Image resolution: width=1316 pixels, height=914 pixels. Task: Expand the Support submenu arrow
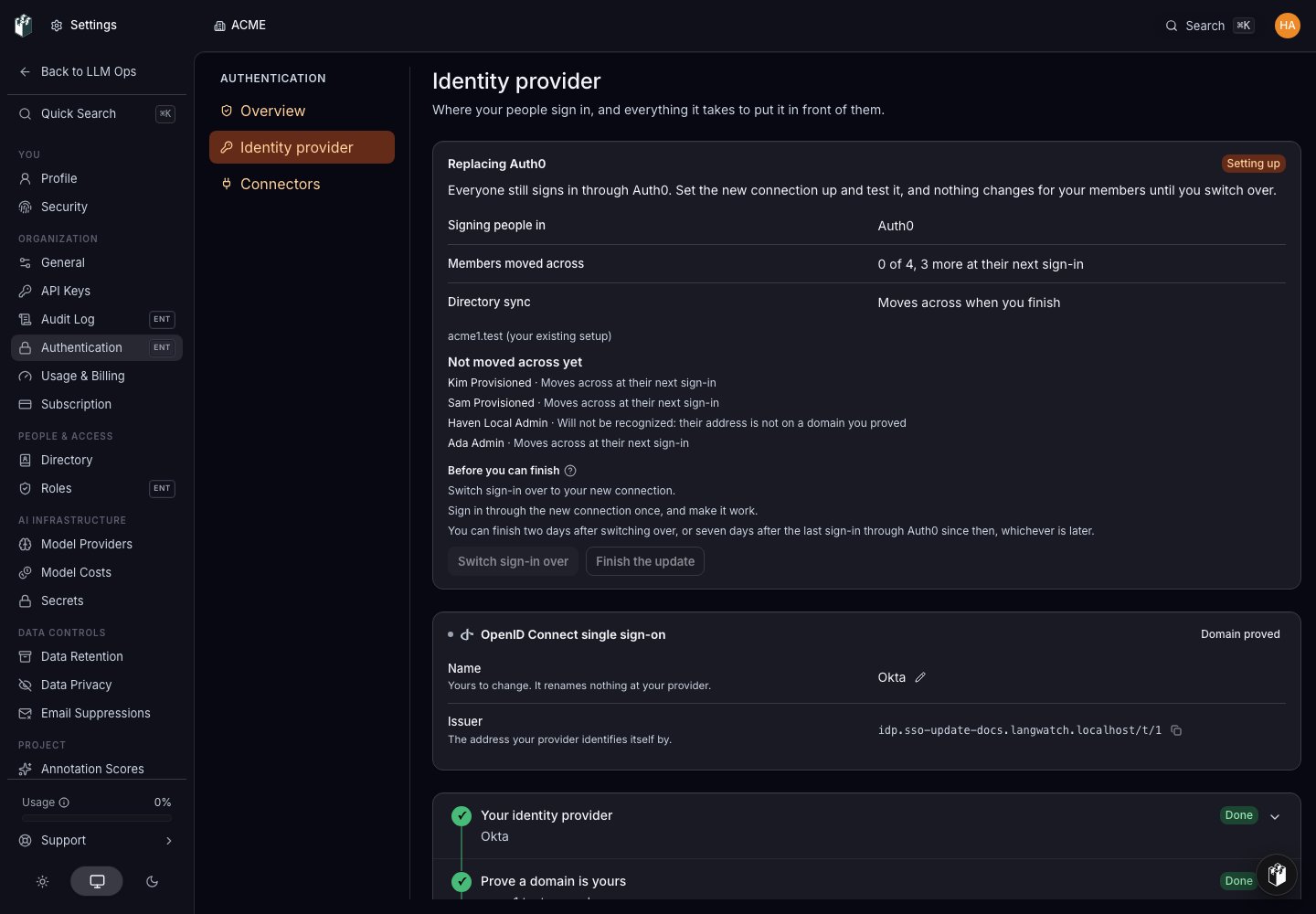click(x=169, y=841)
